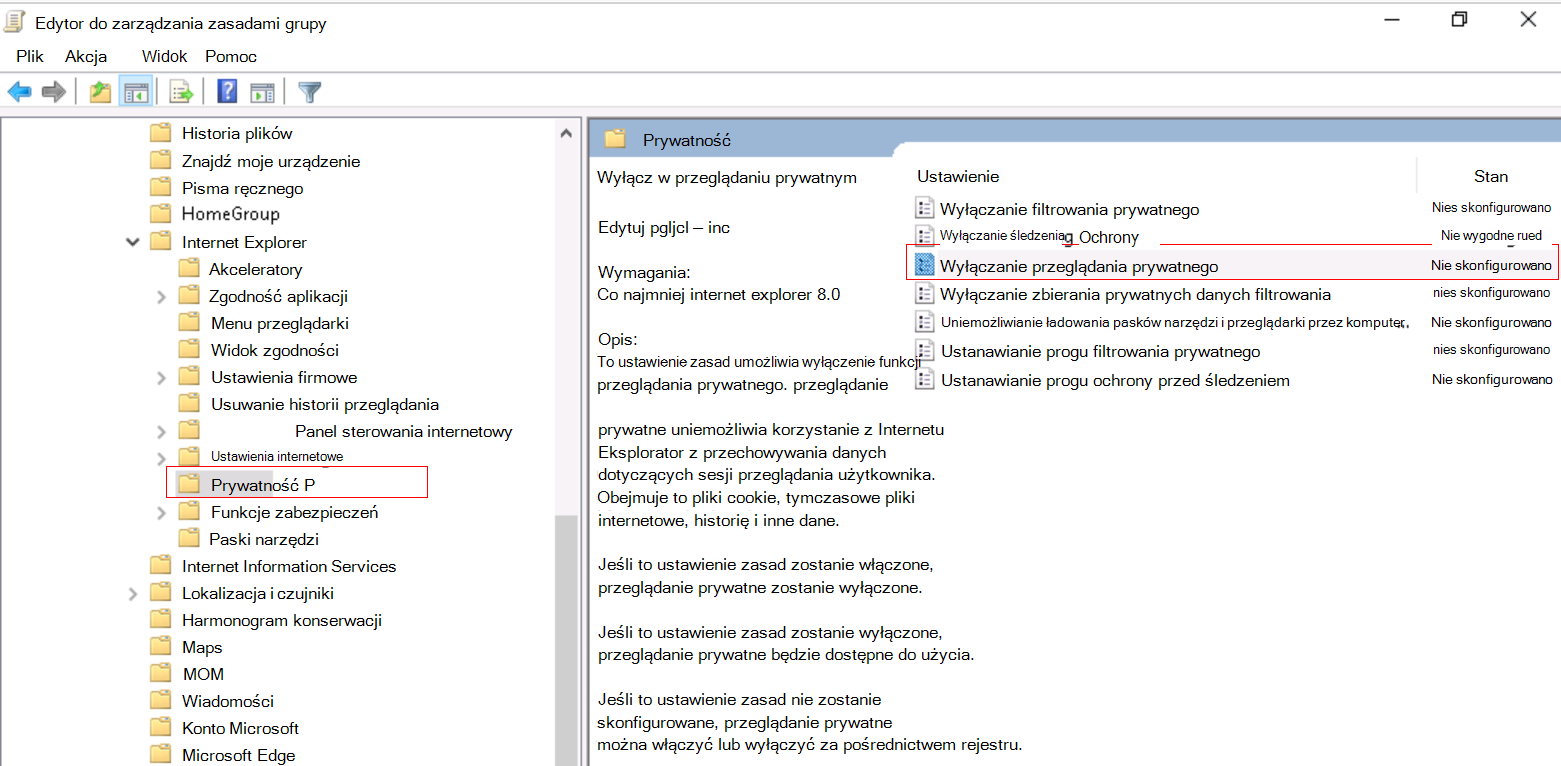The image size is (1561, 766).
Task: Open the Widok menu
Action: (163, 56)
